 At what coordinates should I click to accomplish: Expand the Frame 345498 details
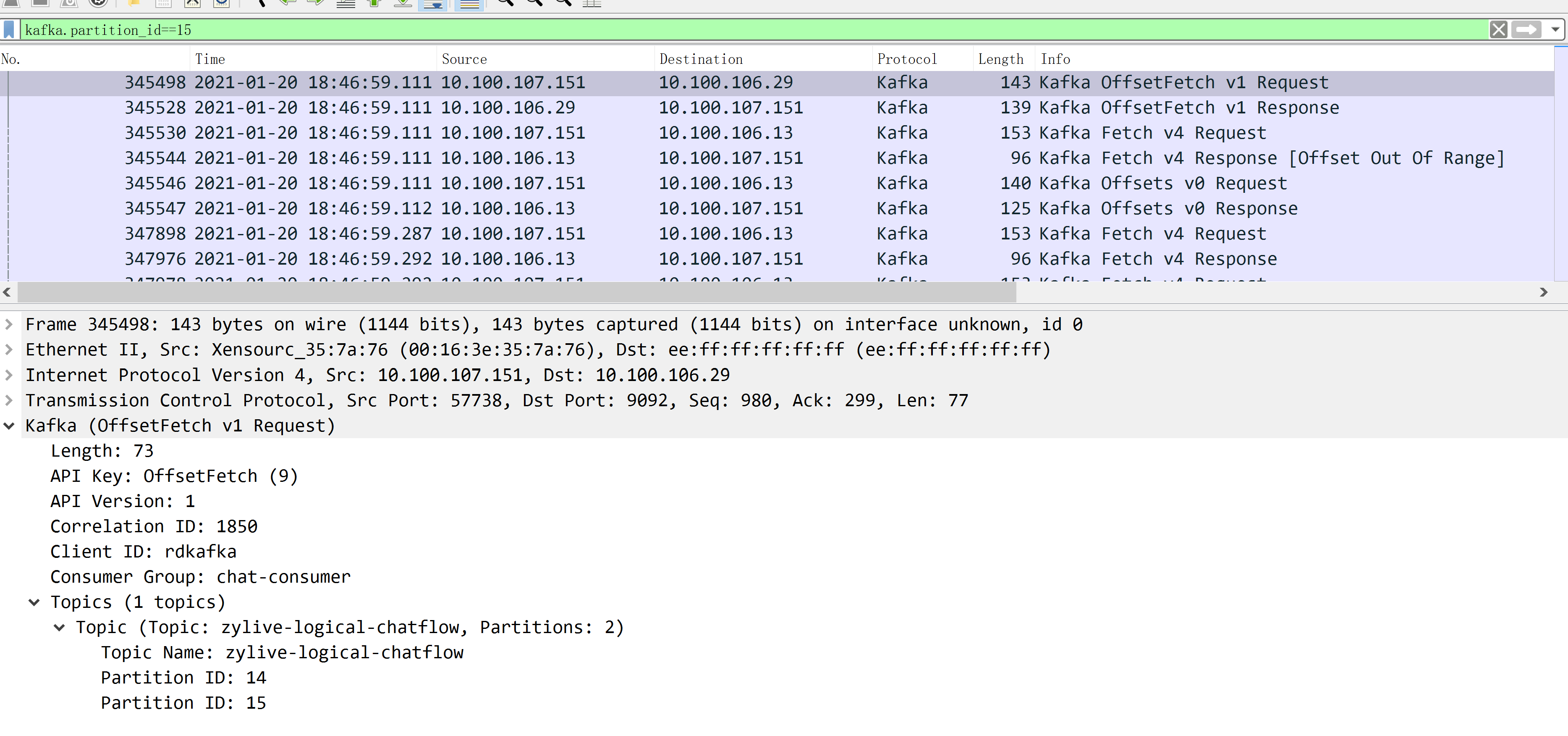[x=8, y=324]
